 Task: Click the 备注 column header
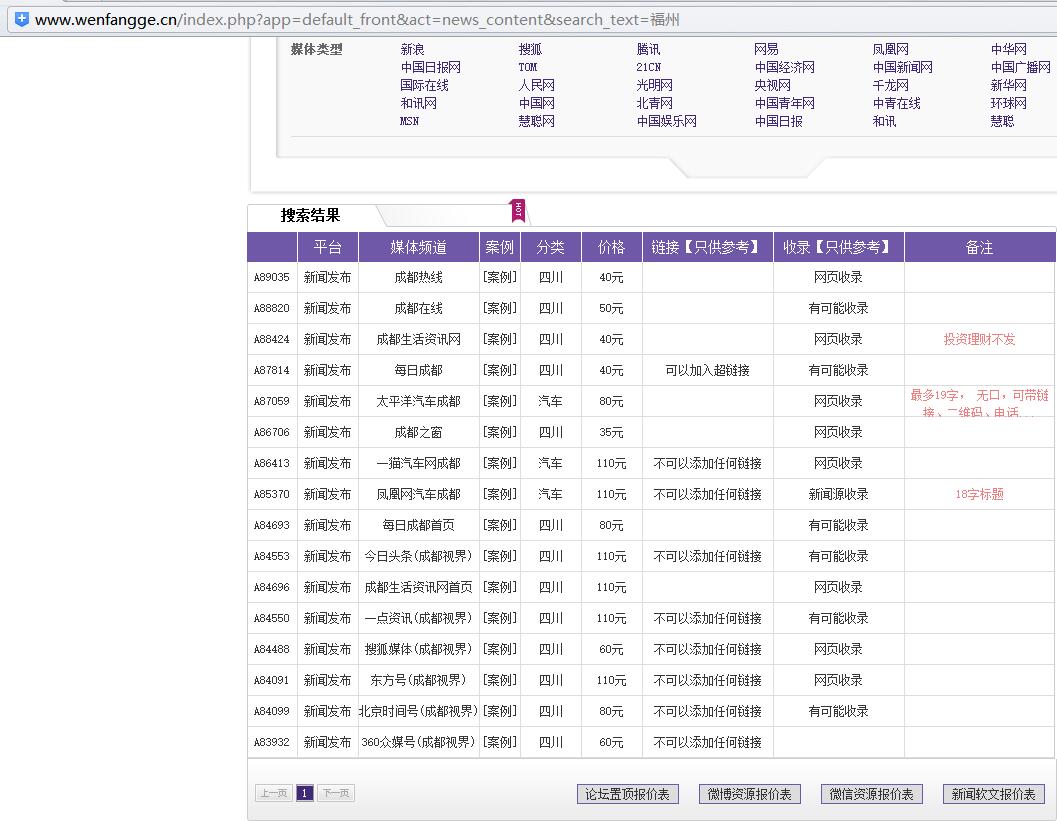click(x=979, y=247)
